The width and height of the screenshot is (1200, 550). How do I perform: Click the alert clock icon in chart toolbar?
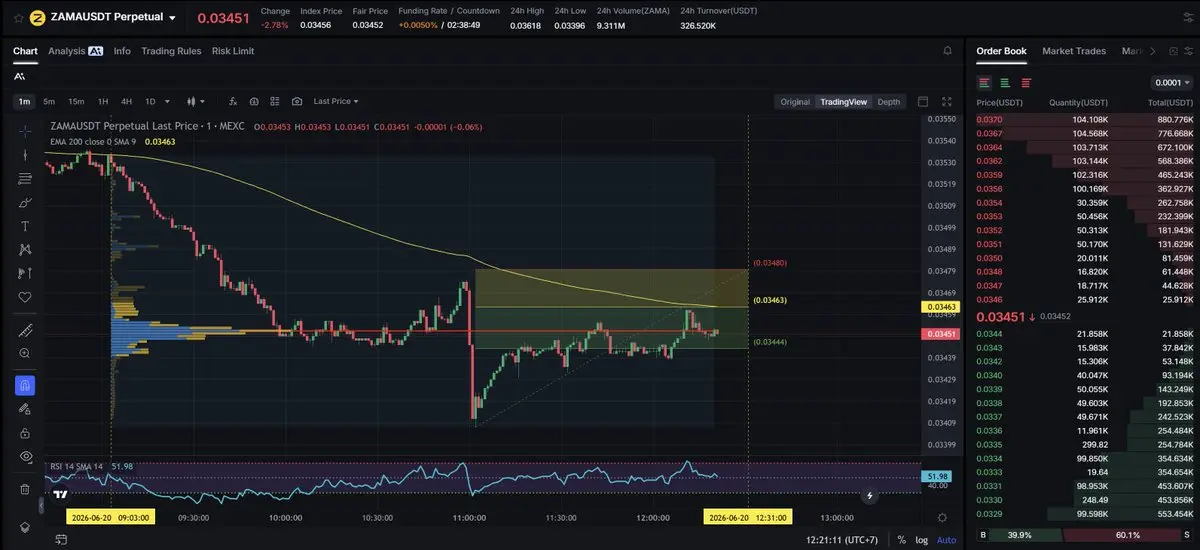(x=254, y=101)
